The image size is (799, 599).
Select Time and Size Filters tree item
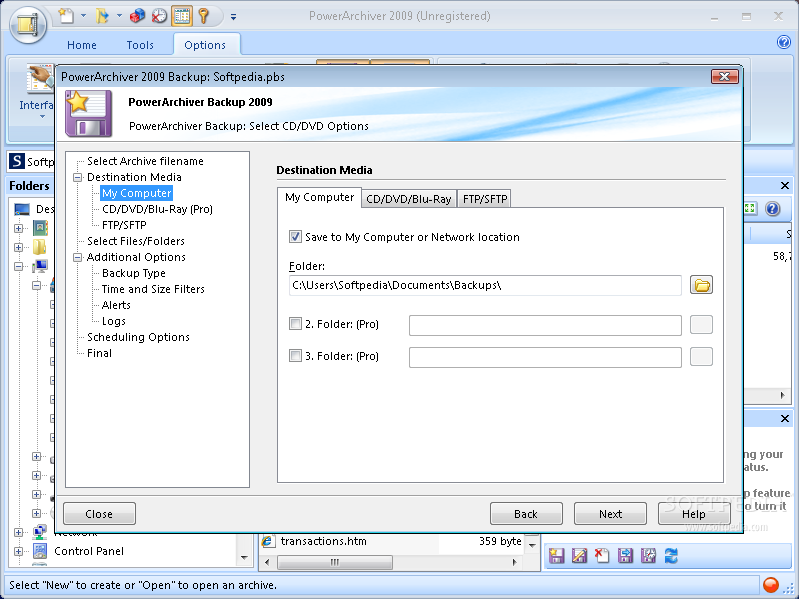[x=153, y=289]
